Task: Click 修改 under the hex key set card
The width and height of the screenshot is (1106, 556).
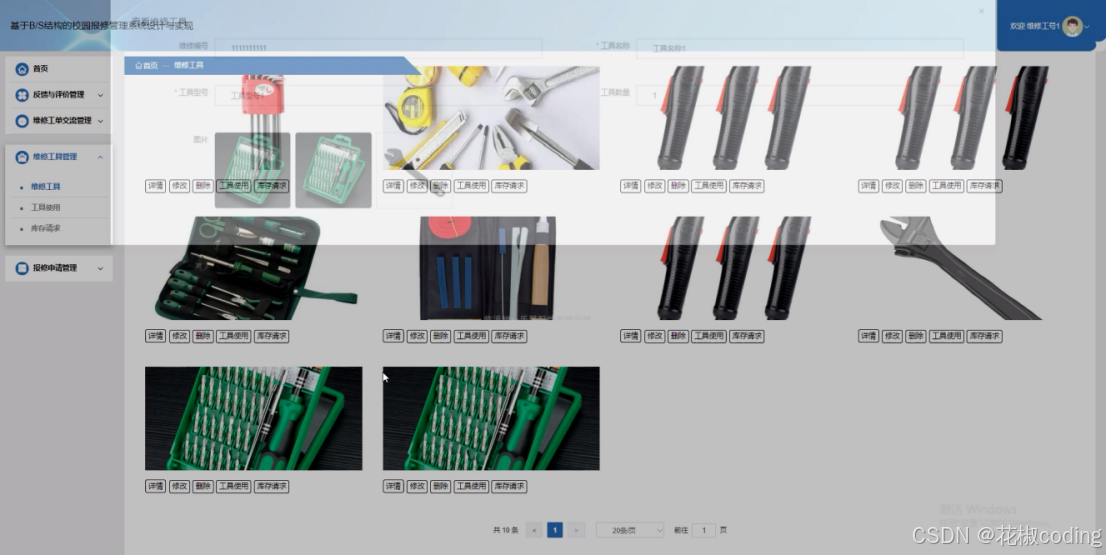Action: 179,186
